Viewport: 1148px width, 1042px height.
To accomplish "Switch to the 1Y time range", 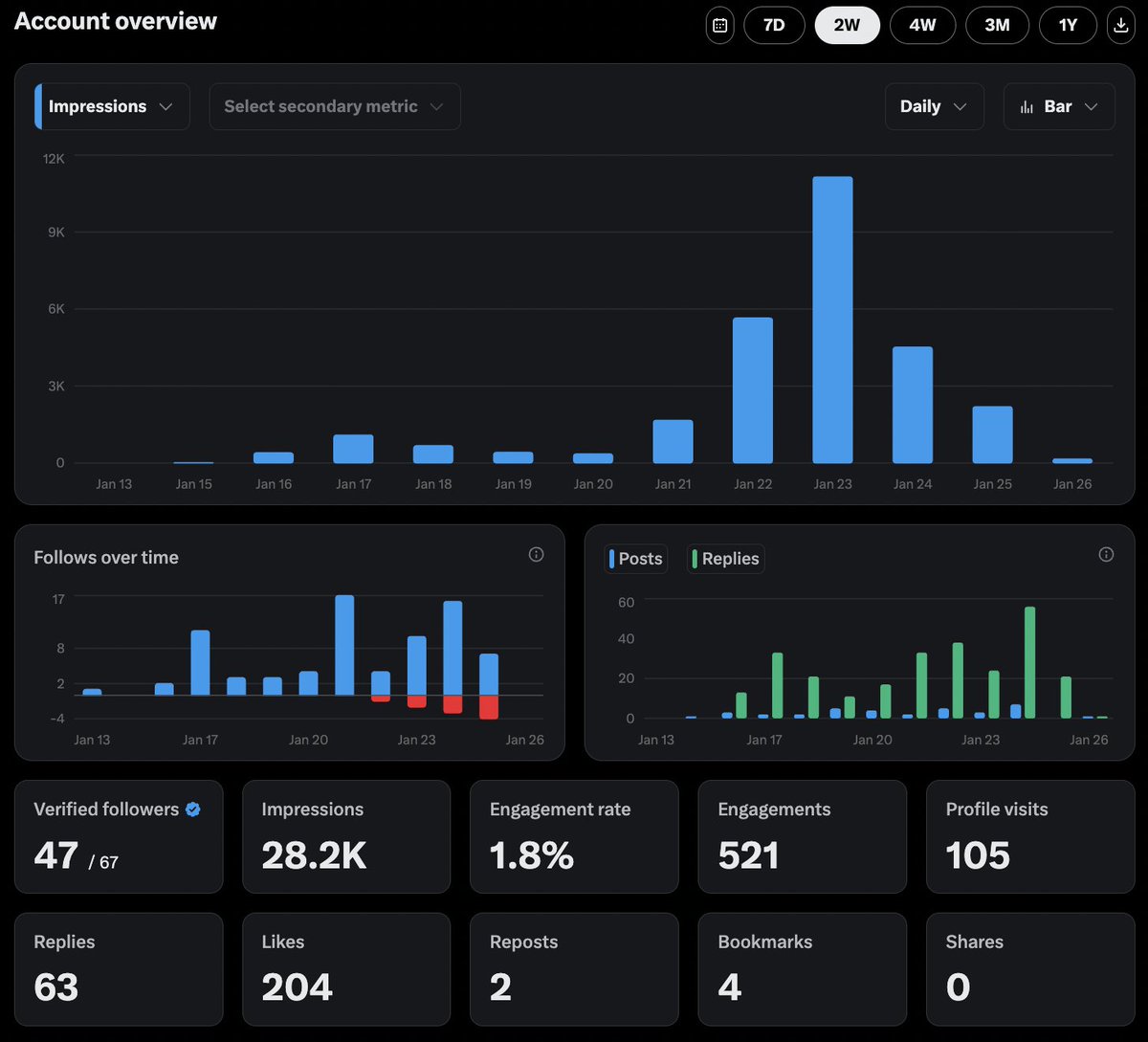I will 1068,25.
